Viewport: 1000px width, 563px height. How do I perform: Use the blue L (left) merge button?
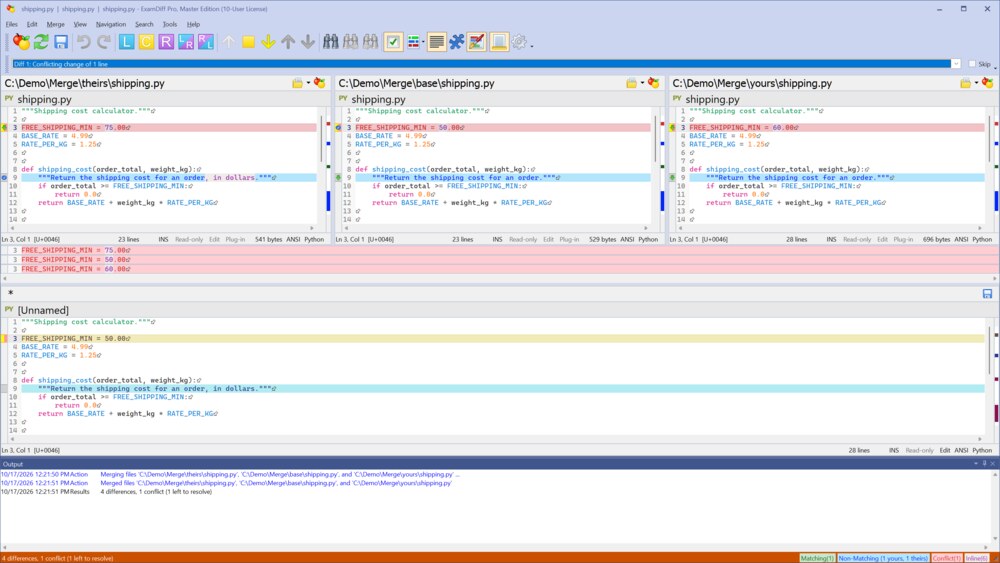(x=126, y=42)
